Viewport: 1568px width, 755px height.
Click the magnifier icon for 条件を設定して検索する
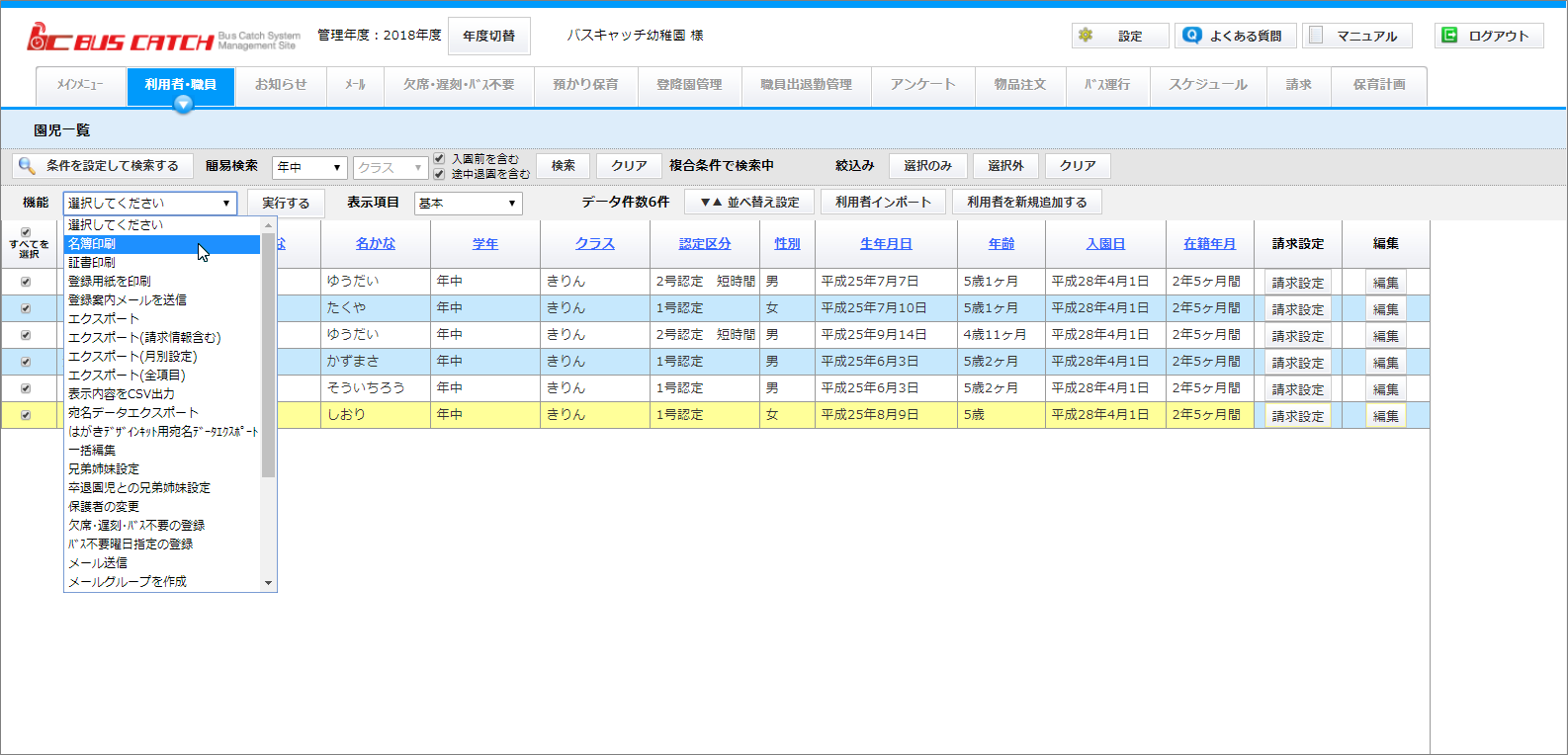click(x=27, y=165)
